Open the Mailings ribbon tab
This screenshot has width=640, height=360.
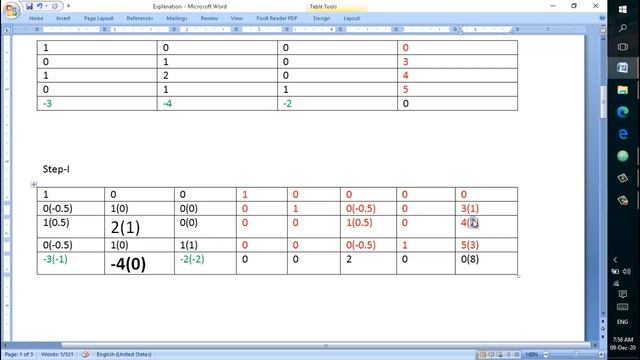coord(176,18)
